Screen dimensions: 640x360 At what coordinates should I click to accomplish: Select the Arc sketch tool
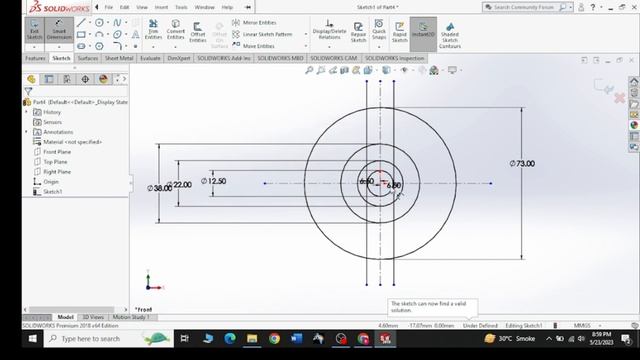click(99, 34)
